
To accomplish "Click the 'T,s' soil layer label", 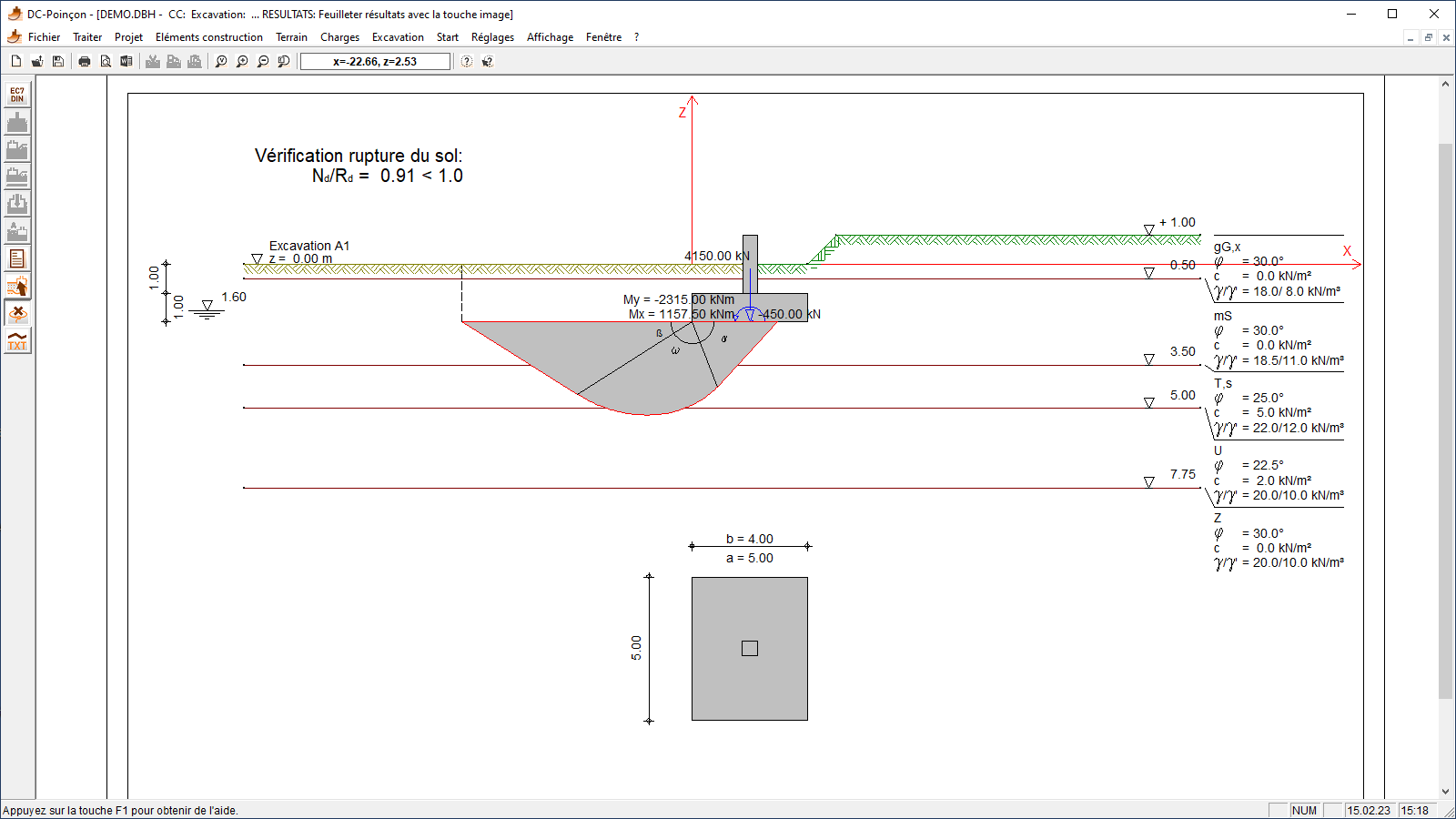I will [1223, 383].
